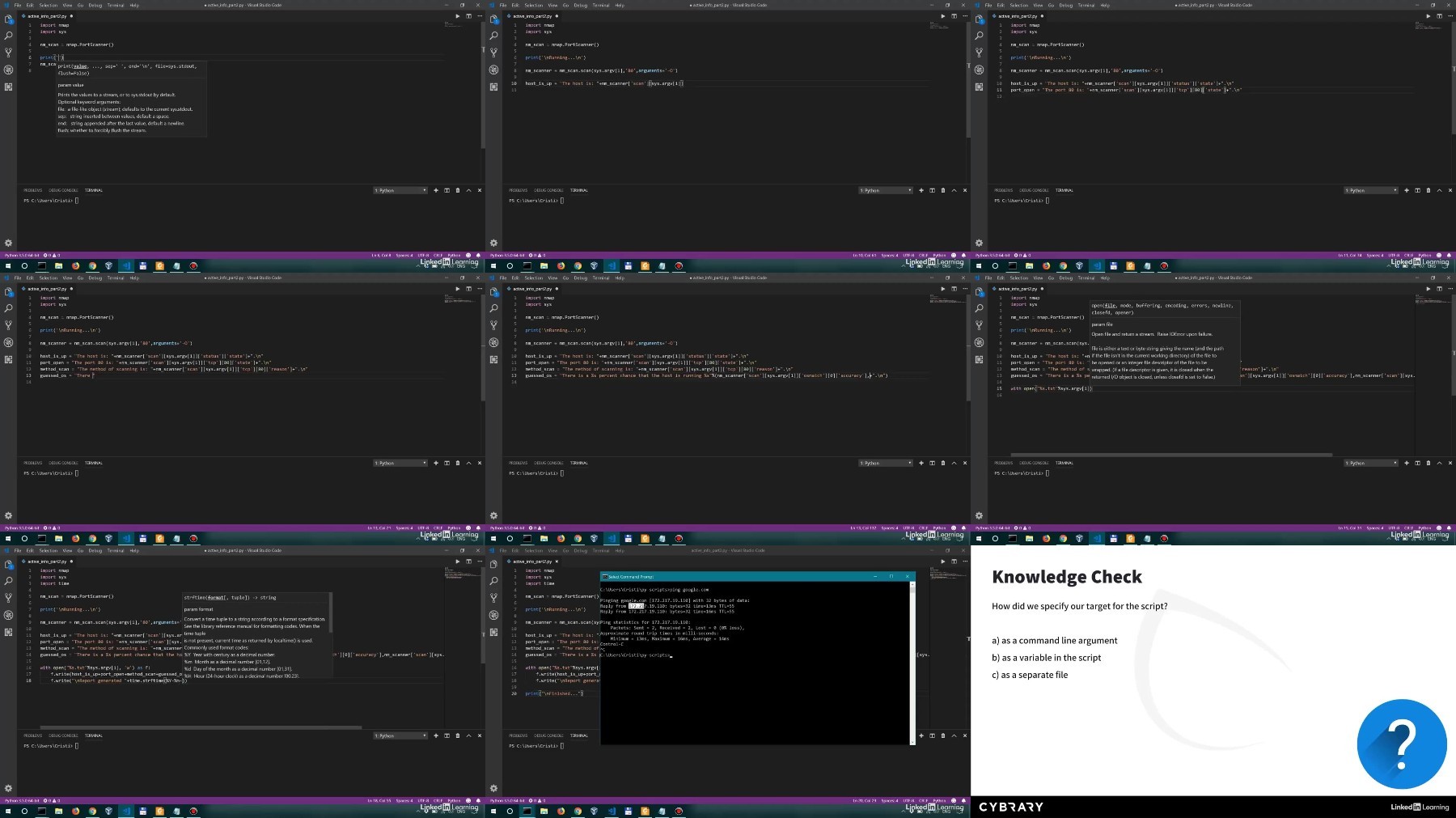The image size is (1456, 818).
Task: Click Run Python File icon in print tooltip frame
Action: coord(457,16)
